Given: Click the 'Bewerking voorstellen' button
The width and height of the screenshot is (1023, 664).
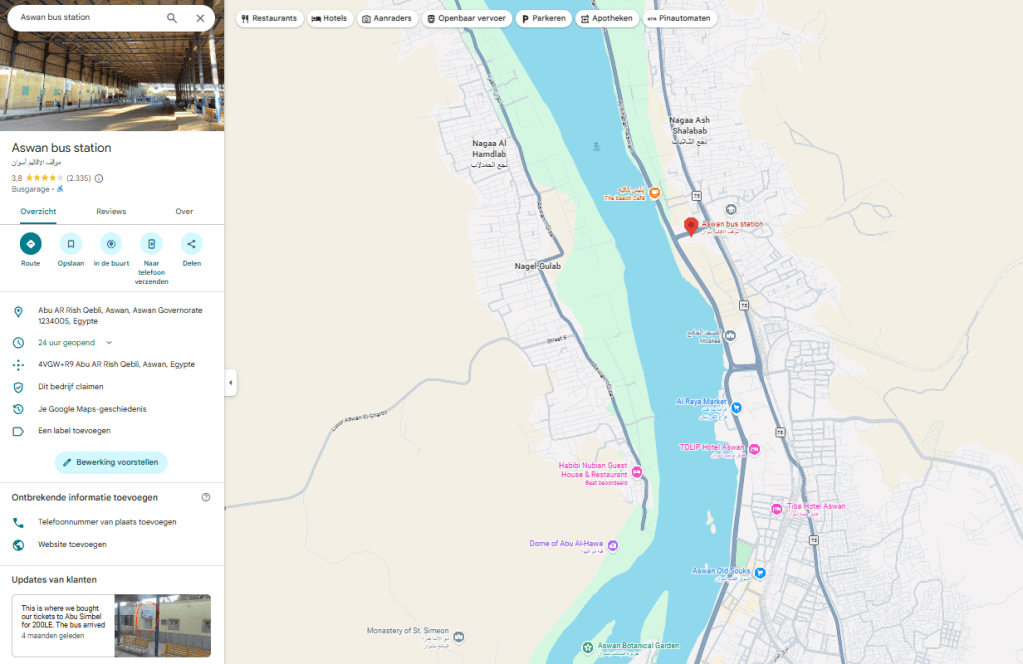Looking at the screenshot, I should pyautogui.click(x=111, y=462).
